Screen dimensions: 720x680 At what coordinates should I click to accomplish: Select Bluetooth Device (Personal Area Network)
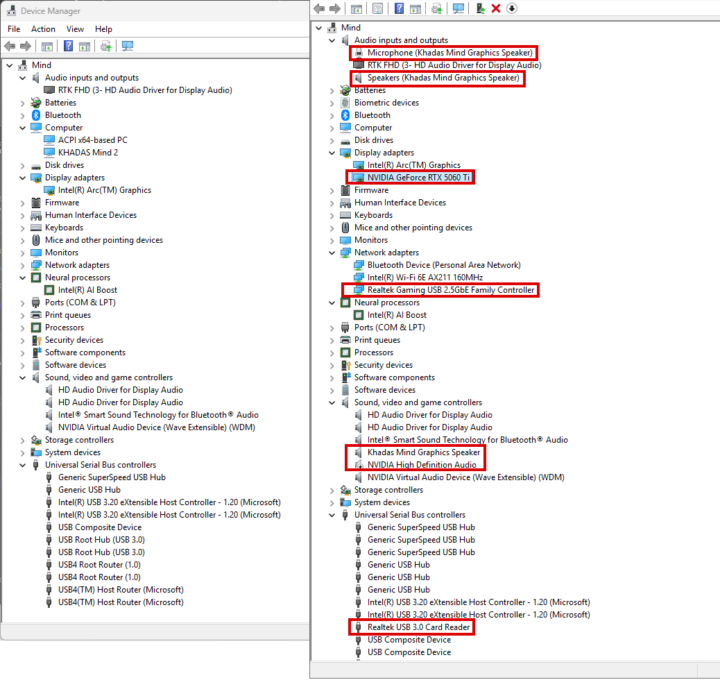[444, 265]
